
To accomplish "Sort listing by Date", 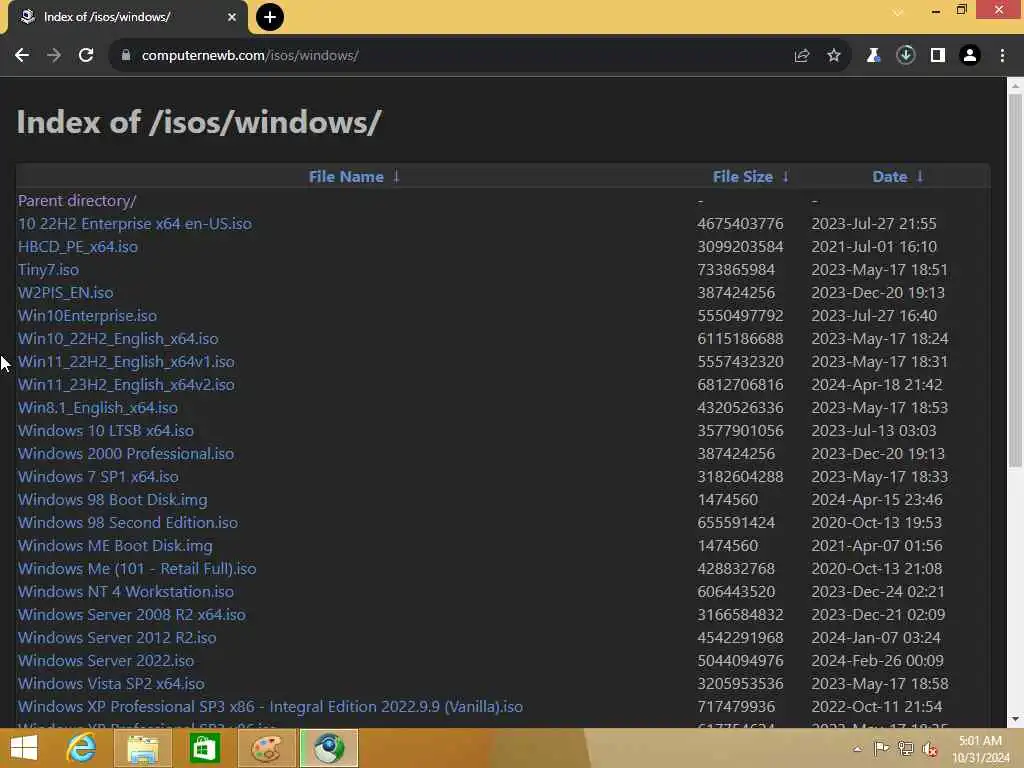I will 889,176.
